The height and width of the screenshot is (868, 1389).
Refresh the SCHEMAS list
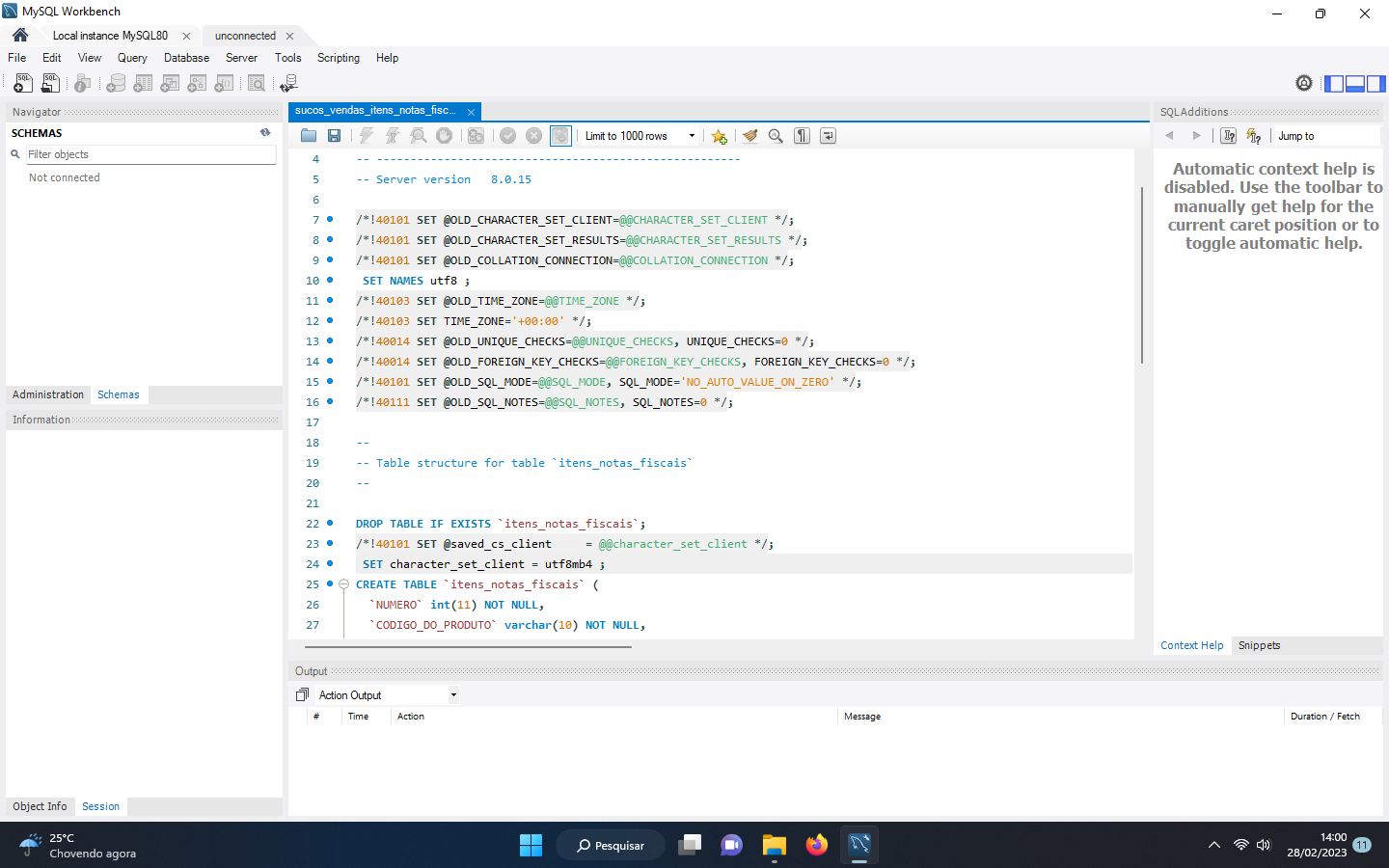[265, 133]
